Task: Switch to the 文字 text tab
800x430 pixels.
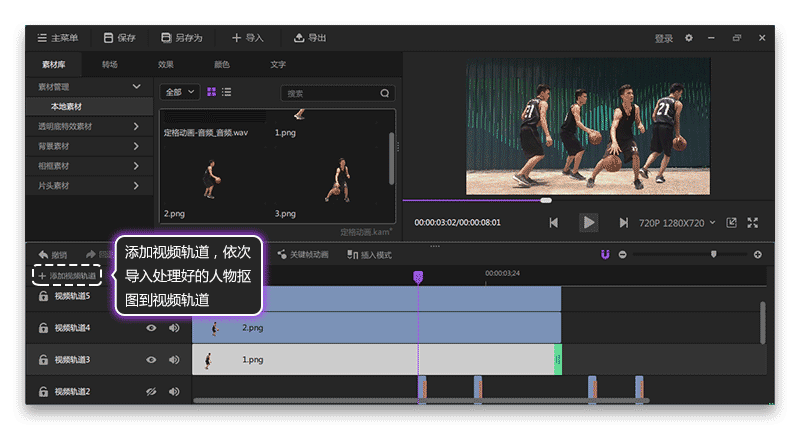Action: [x=278, y=65]
